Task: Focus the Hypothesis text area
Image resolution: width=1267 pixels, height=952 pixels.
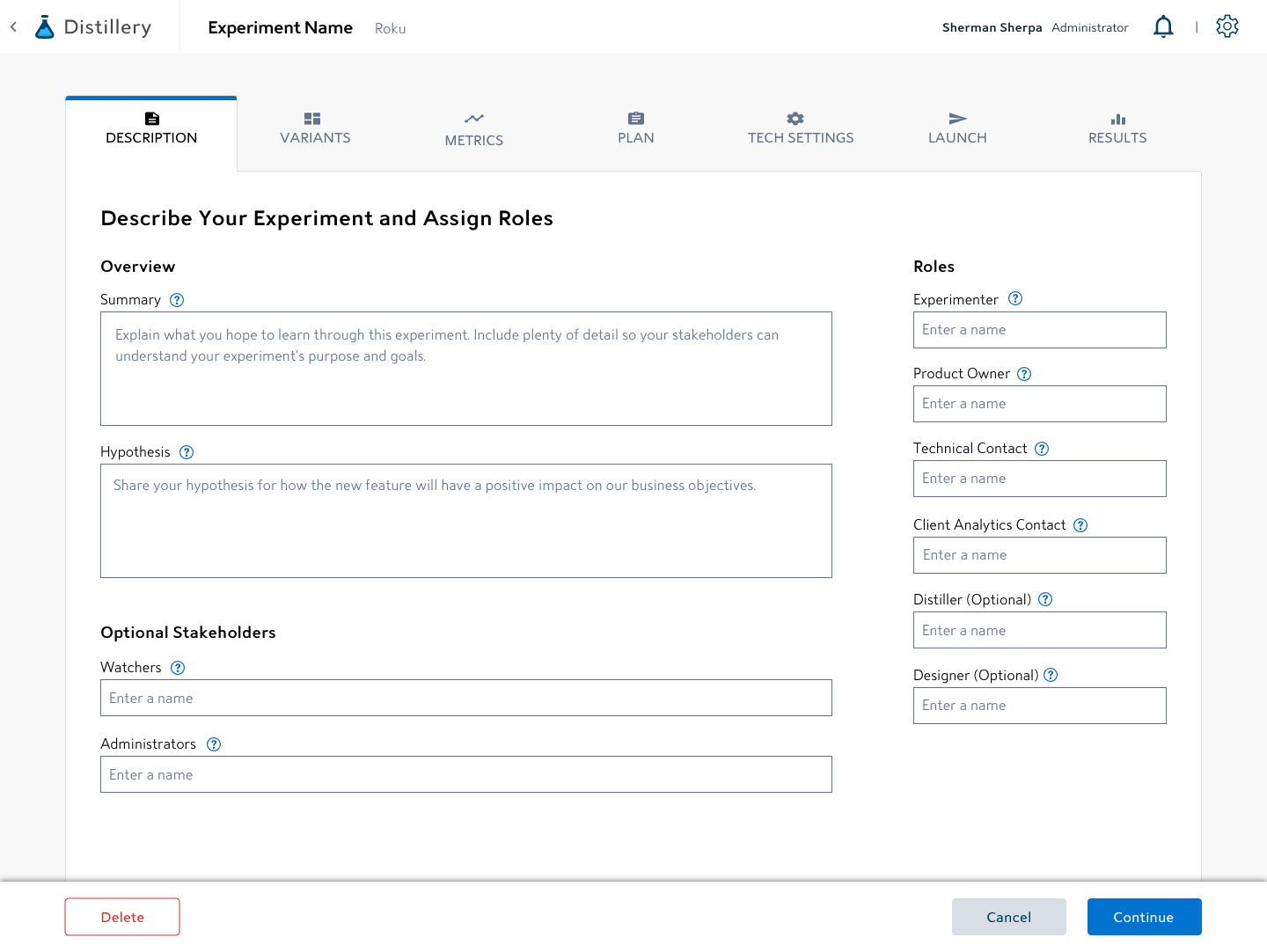Action: click(466, 521)
